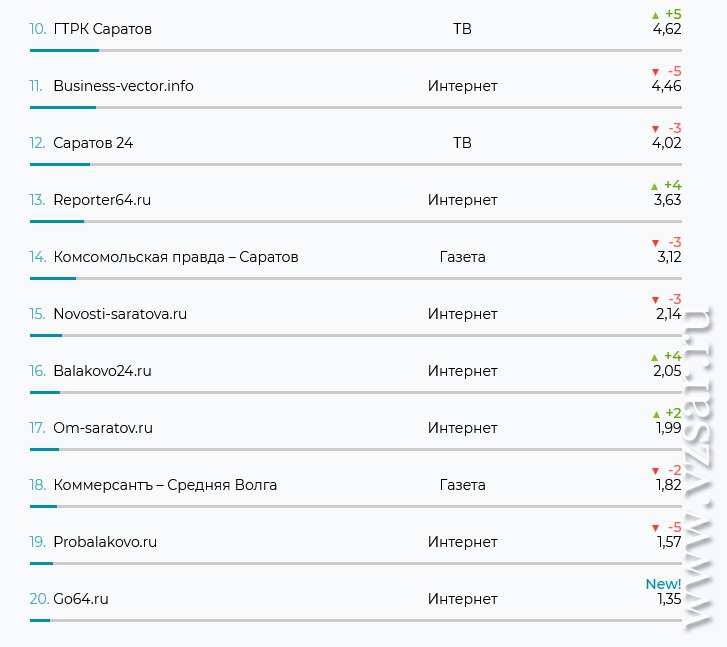Click the red down arrow in the Саратов 24 row
The width and height of the screenshot is (727, 647).
point(655,129)
